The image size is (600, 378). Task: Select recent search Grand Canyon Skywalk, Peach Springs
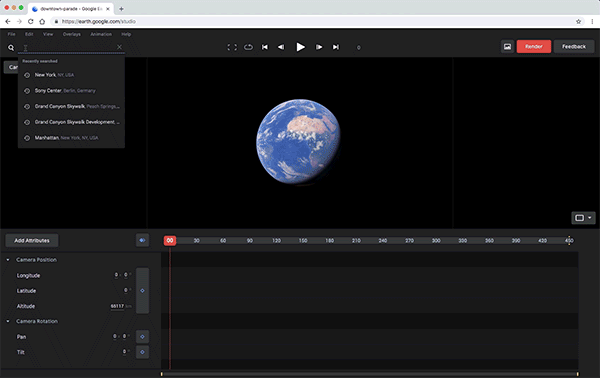click(x=71, y=106)
